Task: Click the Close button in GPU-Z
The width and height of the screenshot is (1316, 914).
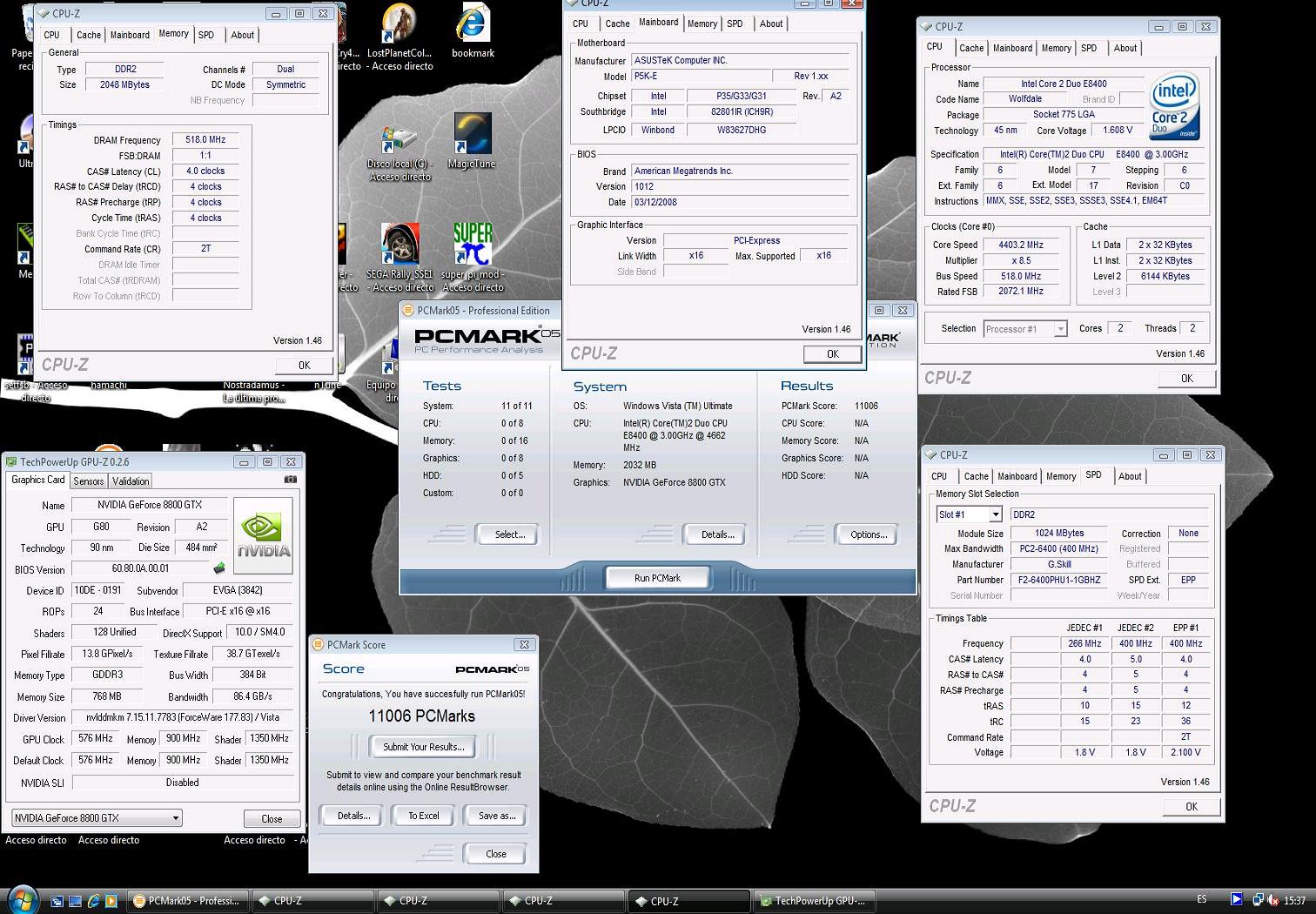Action: tap(272, 819)
